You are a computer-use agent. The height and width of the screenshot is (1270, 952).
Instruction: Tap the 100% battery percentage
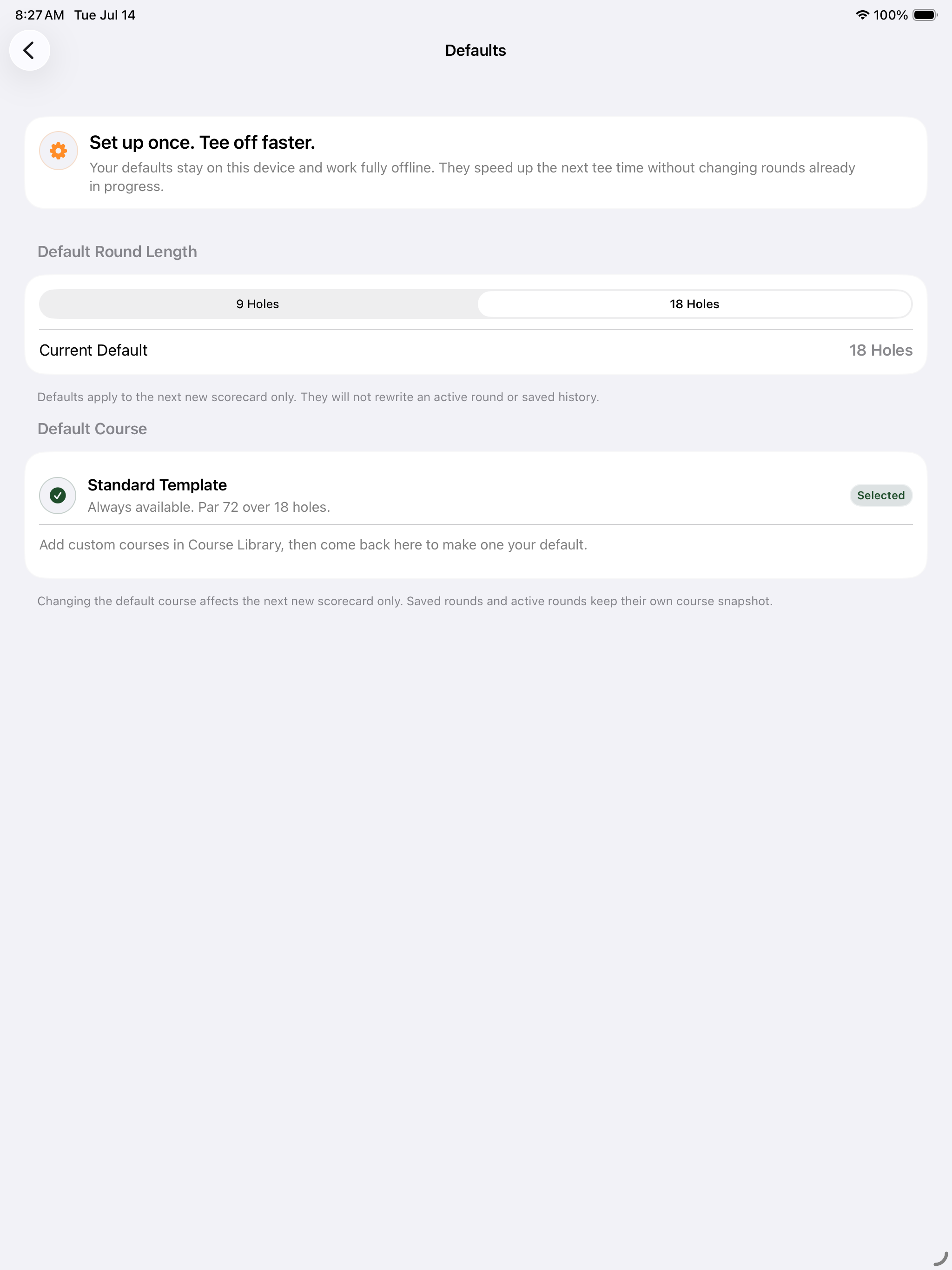click(891, 15)
